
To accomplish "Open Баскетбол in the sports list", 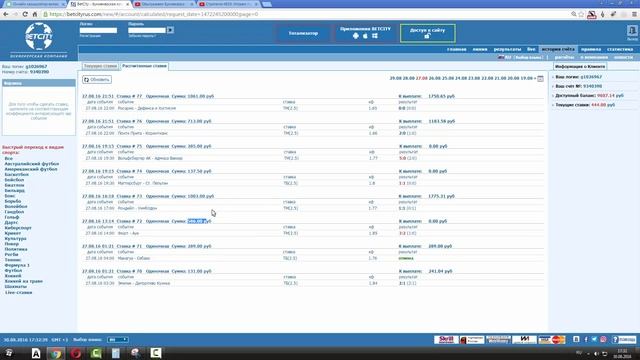I will [17, 175].
